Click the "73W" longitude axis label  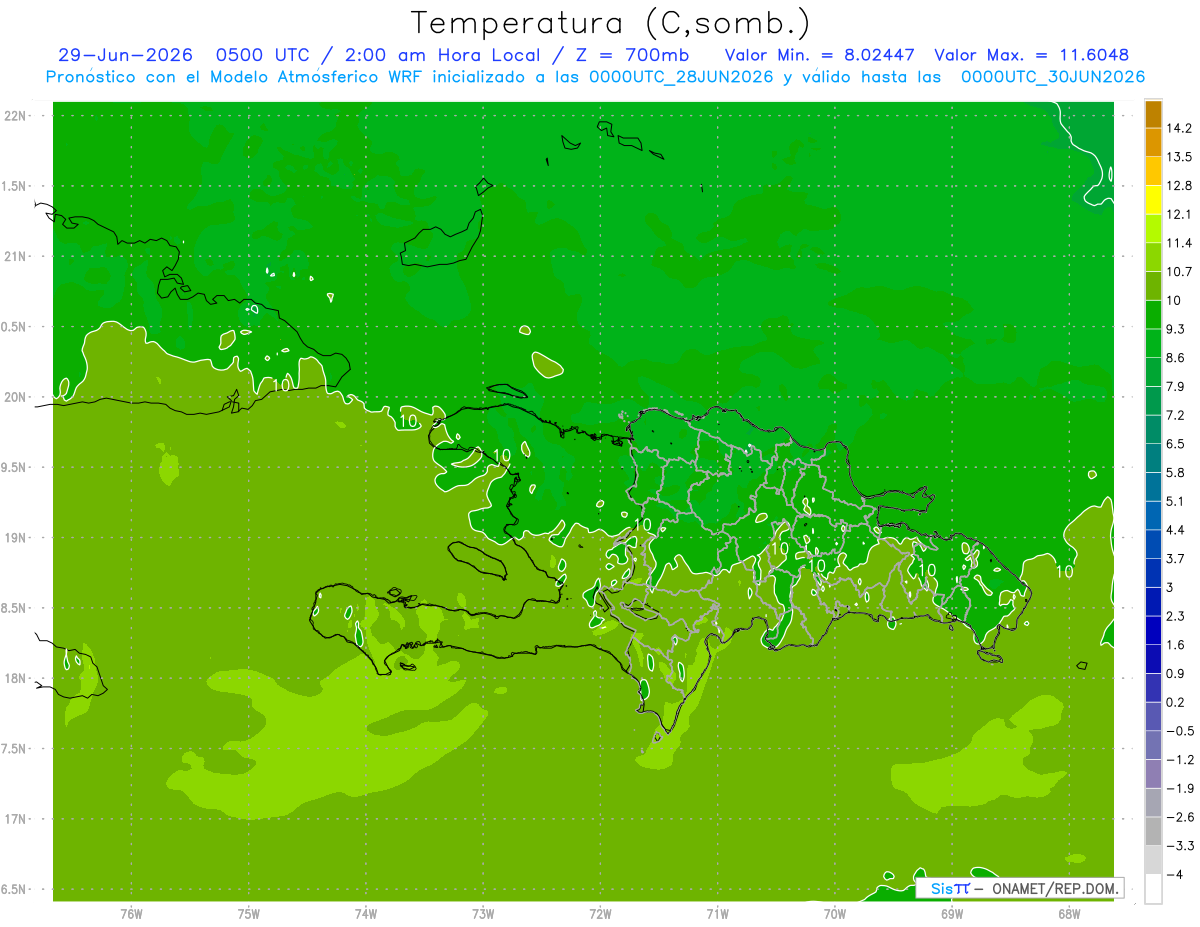point(483,914)
